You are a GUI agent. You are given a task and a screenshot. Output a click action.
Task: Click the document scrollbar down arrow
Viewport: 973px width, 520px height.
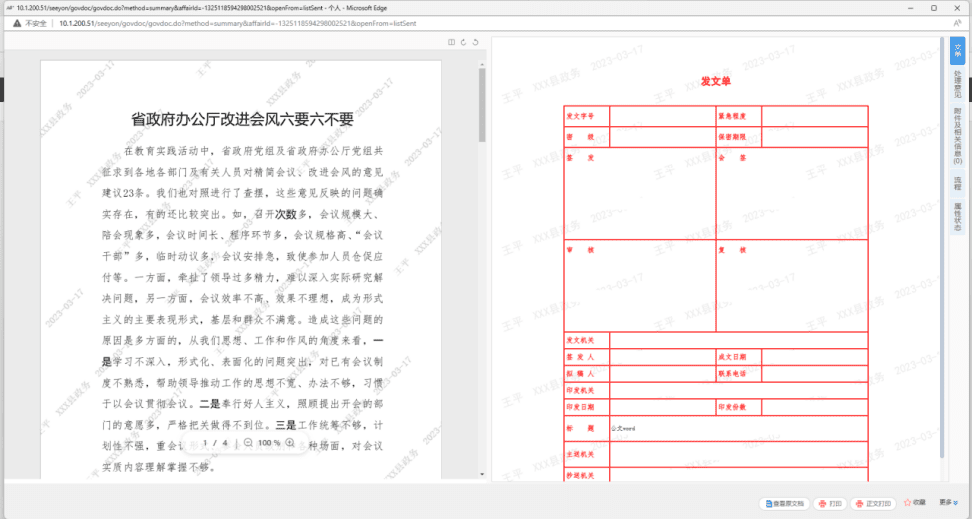[482, 475]
